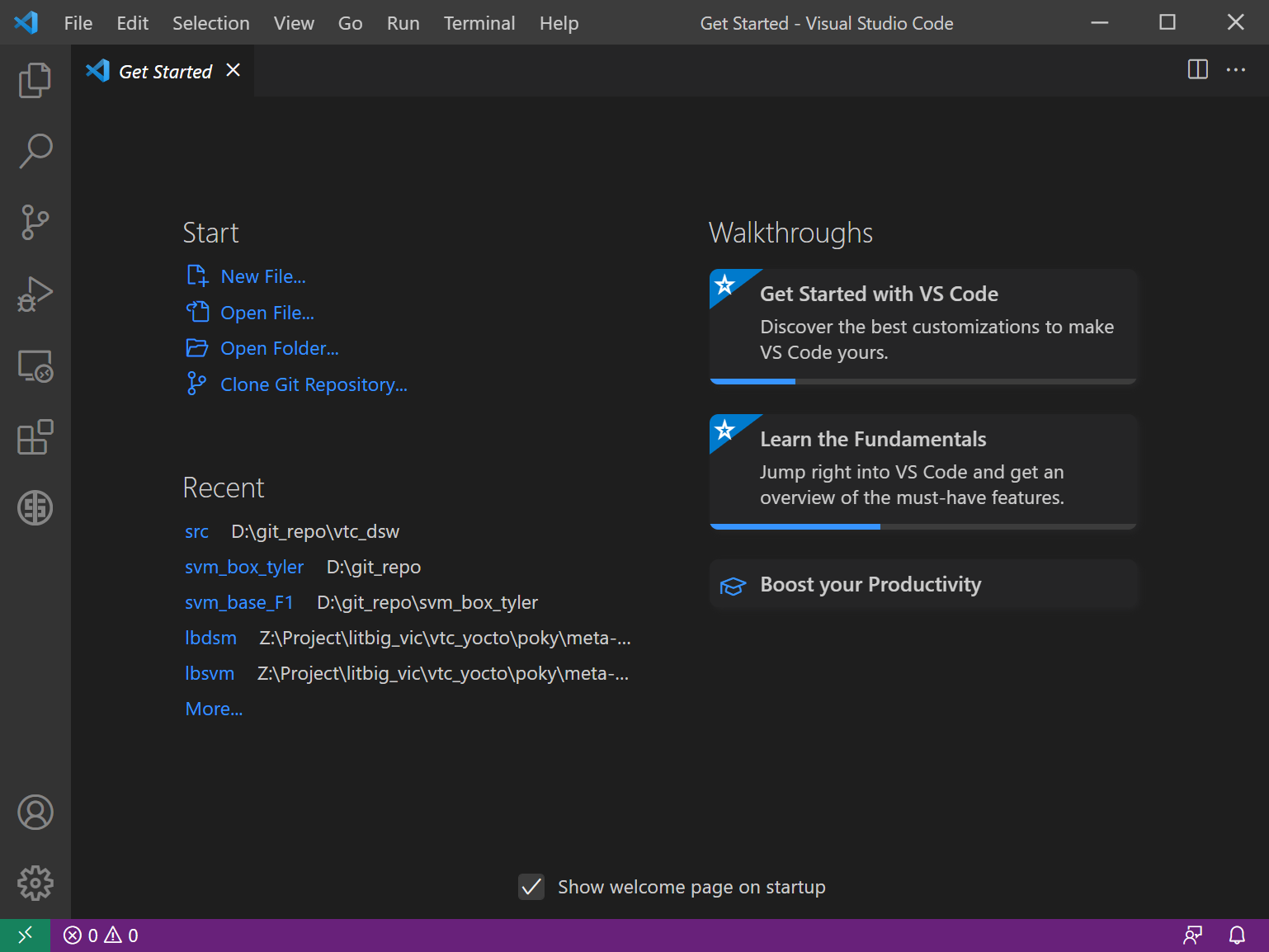Click progress bar under Get Started with VS Code
Image resolution: width=1269 pixels, height=952 pixels.
click(x=923, y=381)
